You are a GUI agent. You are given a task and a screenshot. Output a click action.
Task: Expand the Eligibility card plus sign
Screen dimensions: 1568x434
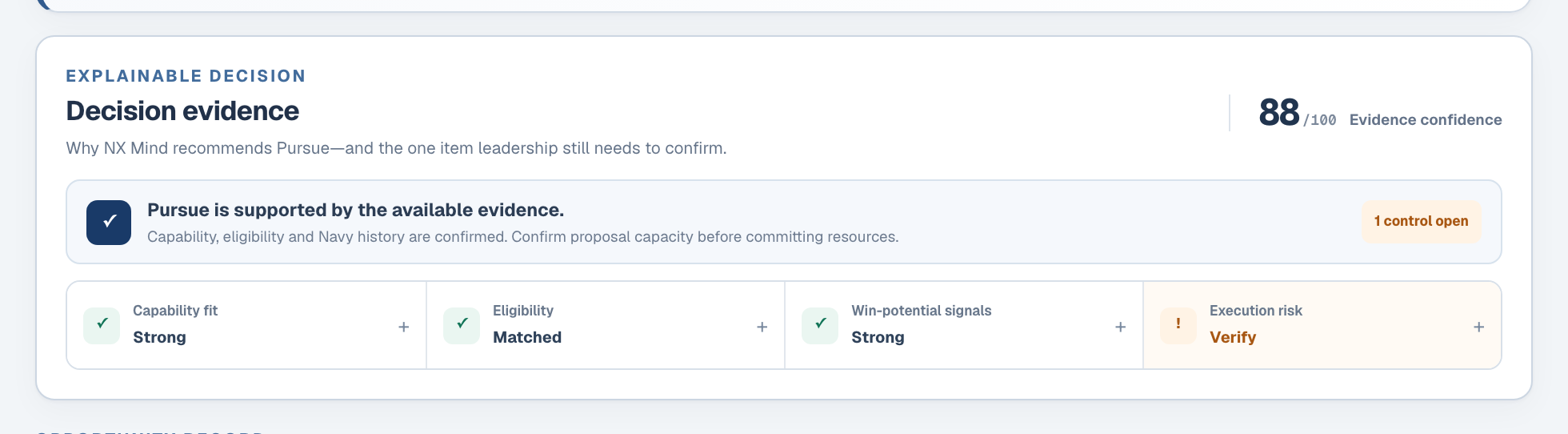pyautogui.click(x=762, y=327)
